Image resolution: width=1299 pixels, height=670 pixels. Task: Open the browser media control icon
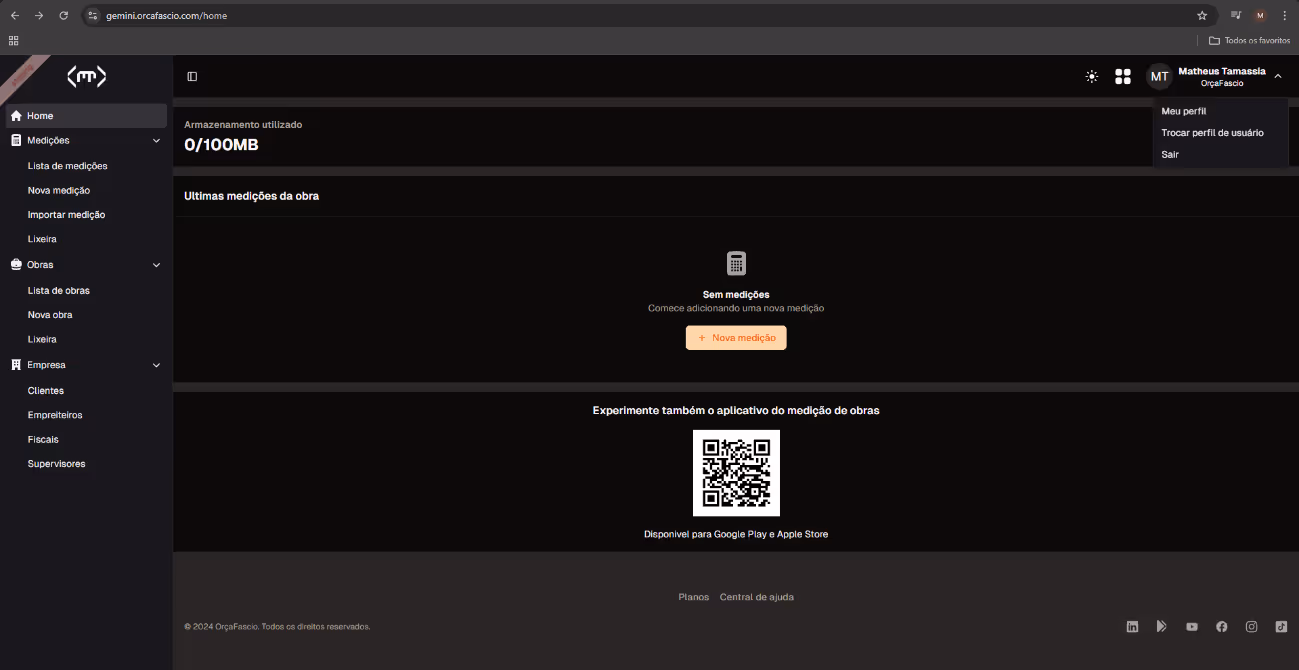coord(1236,16)
